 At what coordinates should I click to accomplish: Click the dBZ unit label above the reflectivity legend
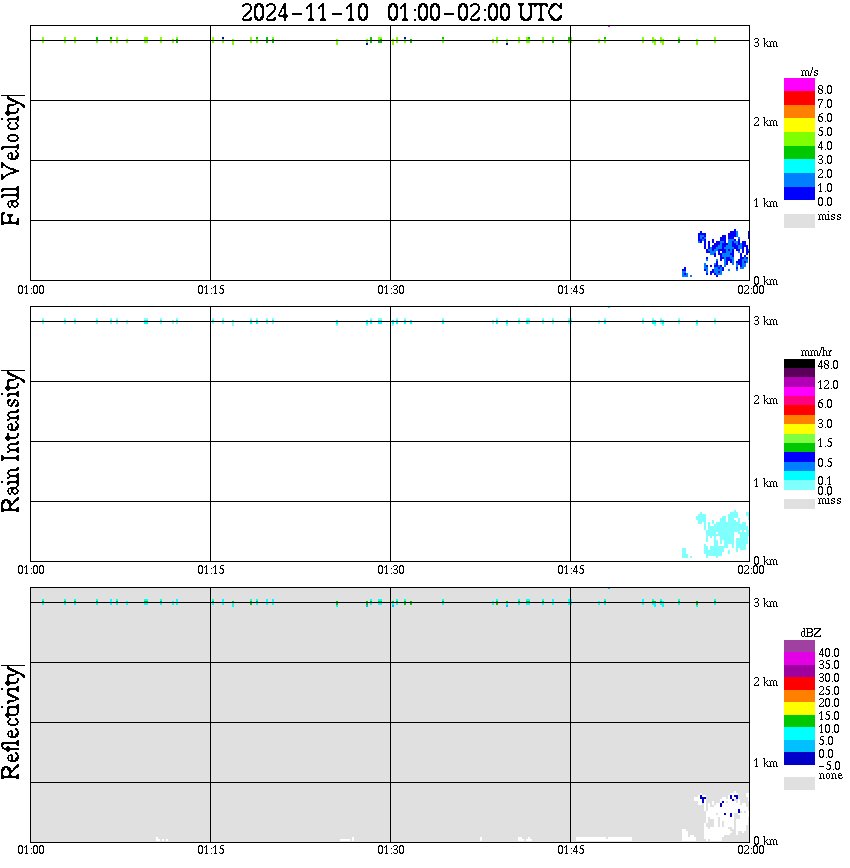810,633
